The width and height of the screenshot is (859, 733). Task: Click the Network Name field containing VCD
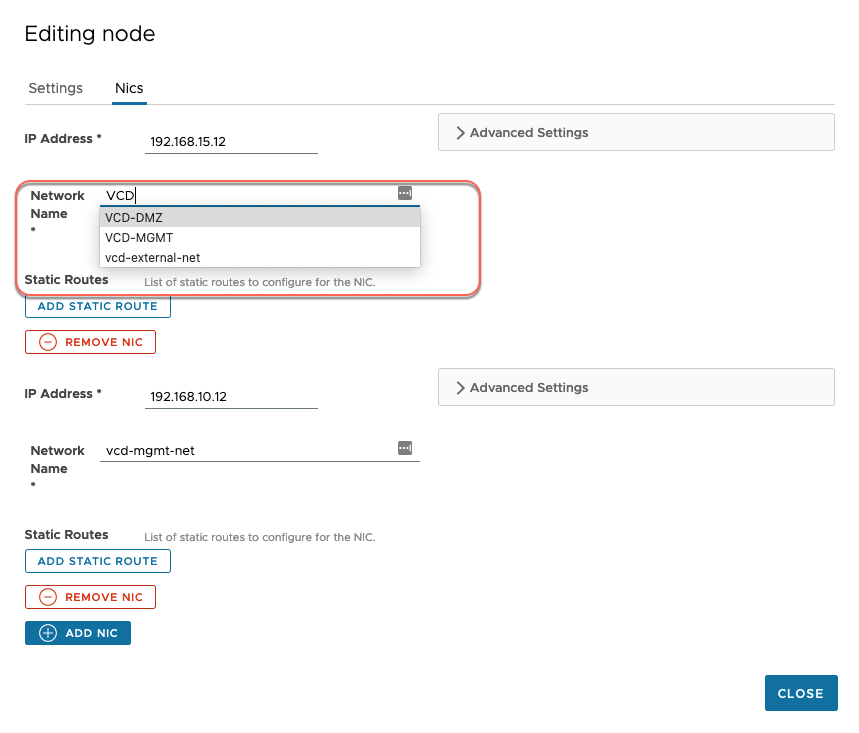250,195
